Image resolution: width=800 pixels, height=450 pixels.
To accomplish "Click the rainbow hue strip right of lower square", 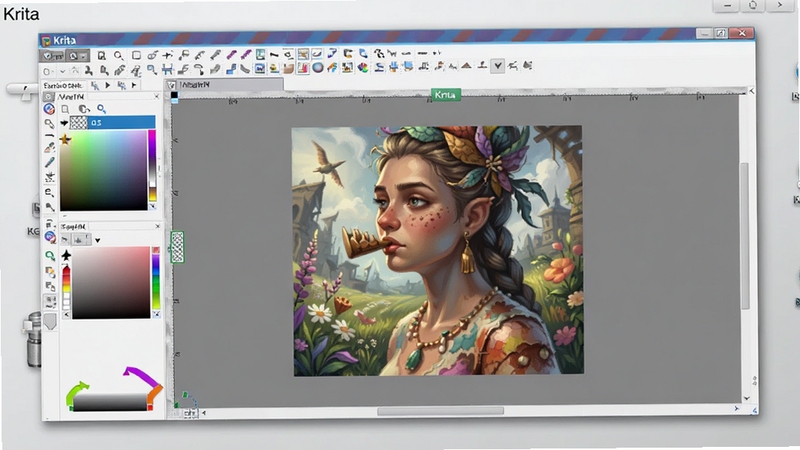I will pyautogui.click(x=156, y=279).
